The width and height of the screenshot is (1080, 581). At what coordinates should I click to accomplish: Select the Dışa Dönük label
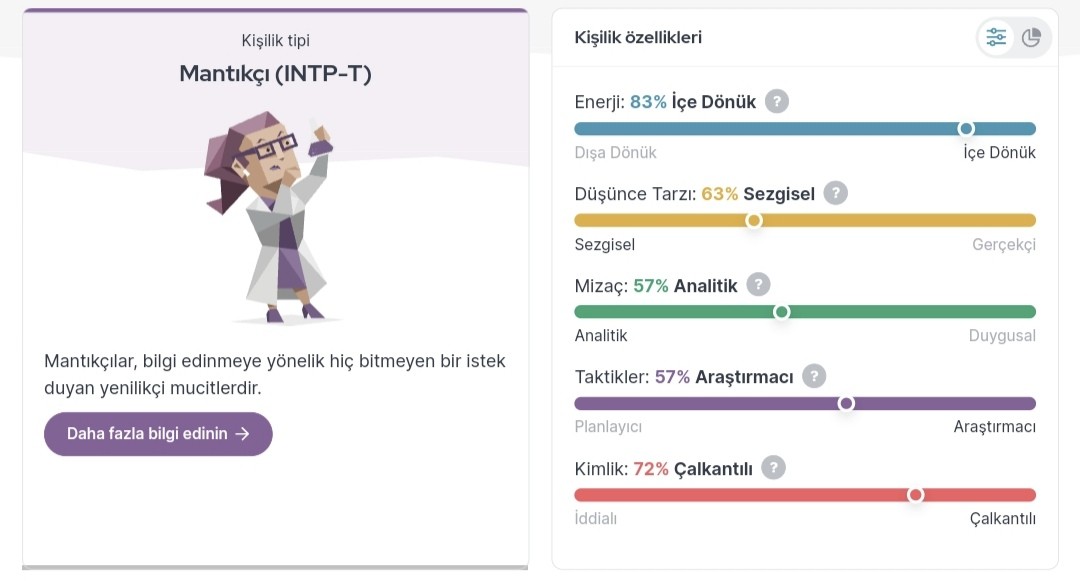point(615,152)
